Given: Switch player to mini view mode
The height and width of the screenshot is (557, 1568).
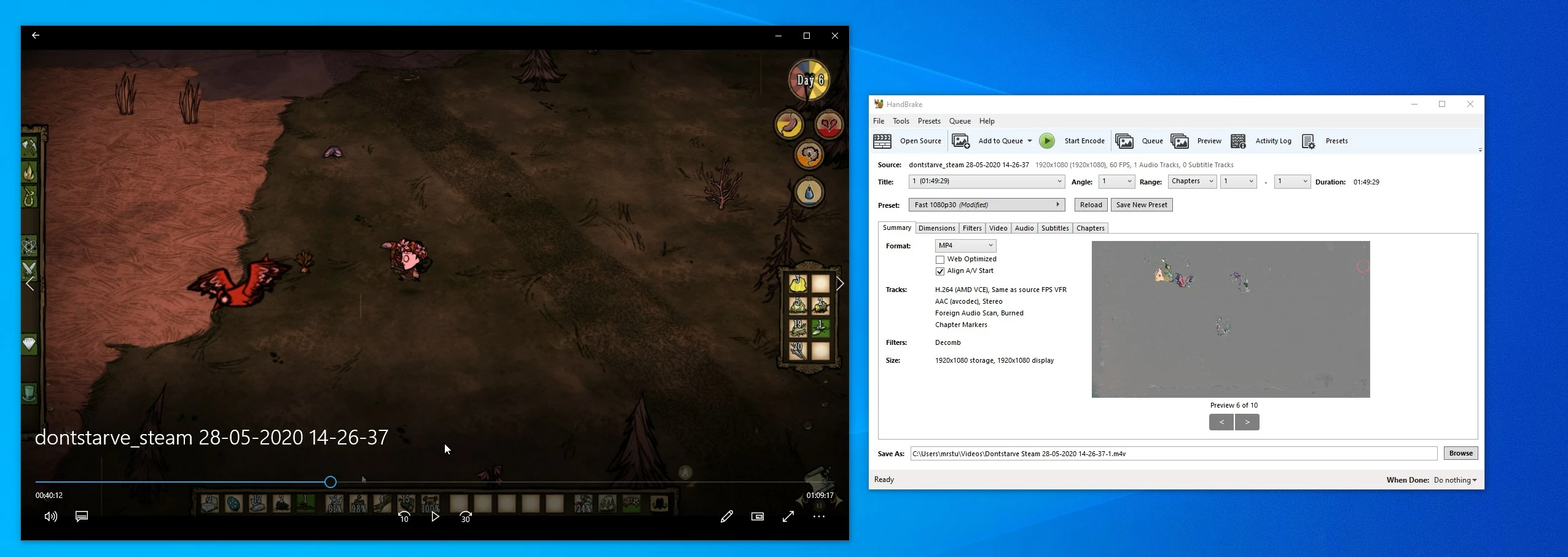Looking at the screenshot, I should coord(758,516).
